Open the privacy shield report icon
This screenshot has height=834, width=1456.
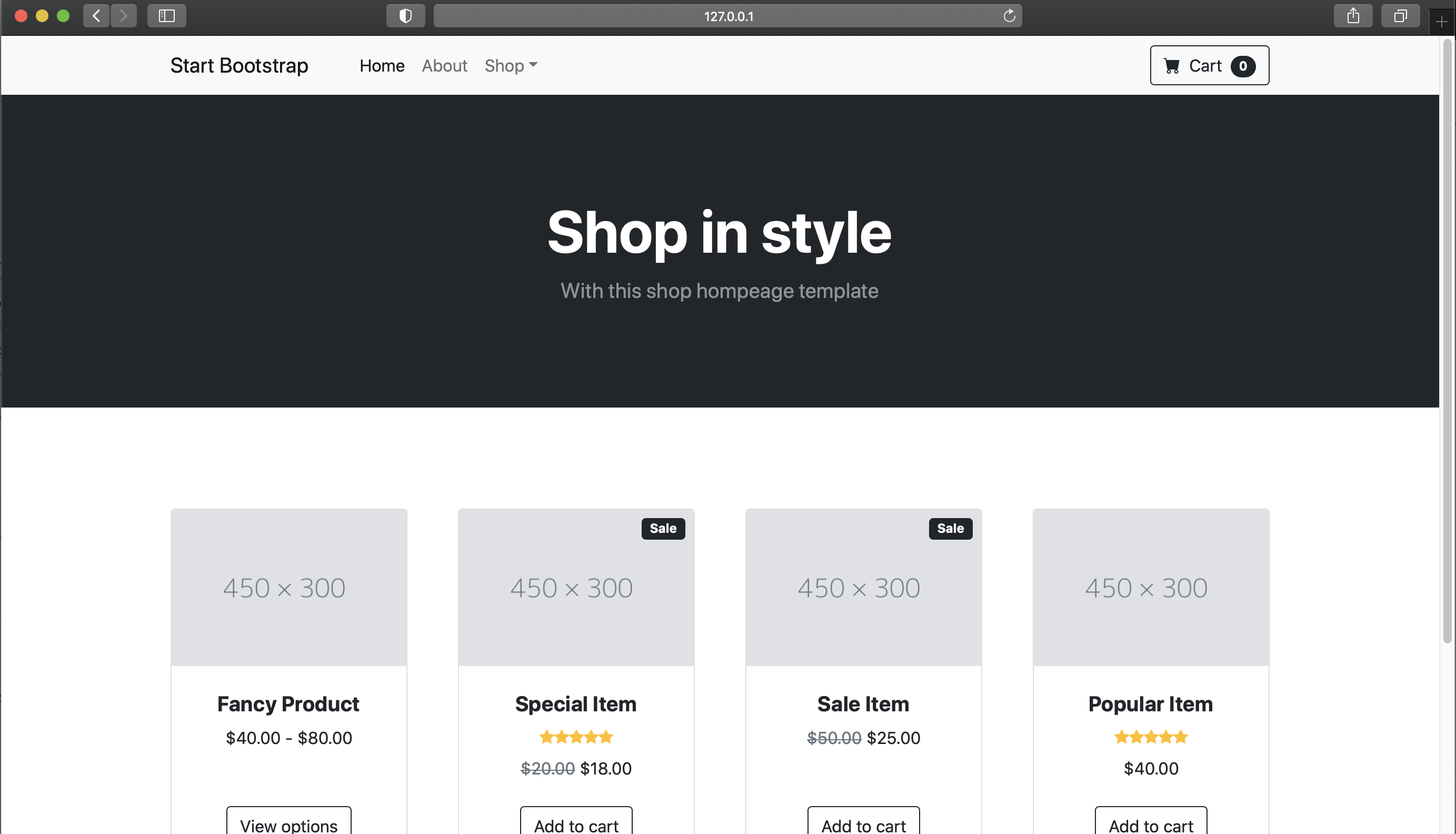pyautogui.click(x=405, y=16)
